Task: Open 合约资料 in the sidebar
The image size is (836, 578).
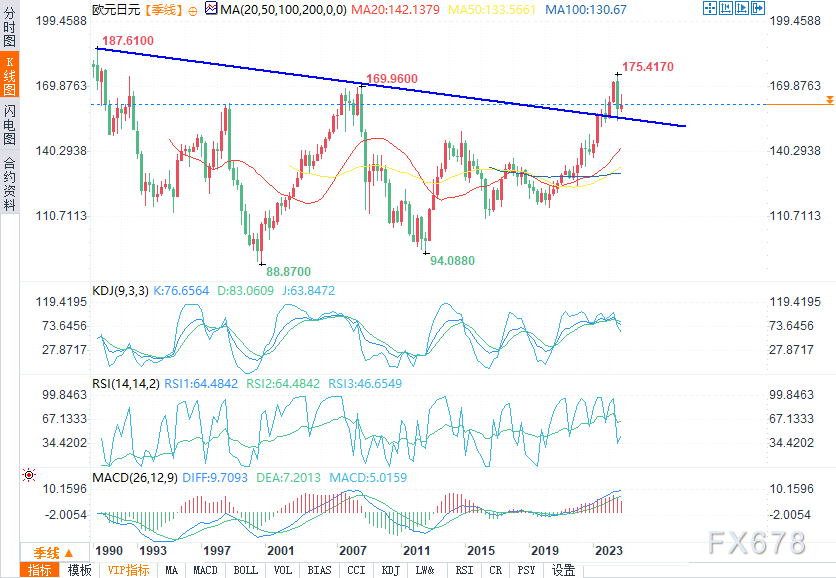Action: tap(9, 183)
